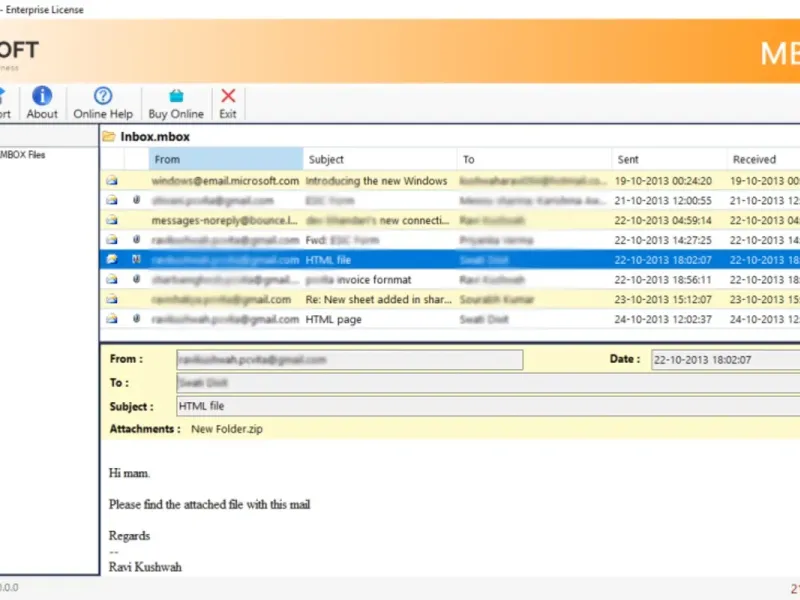Click envelope icon of 21-10-2013 12:00:55 email
Screen dimensions: 800x600
112,201
